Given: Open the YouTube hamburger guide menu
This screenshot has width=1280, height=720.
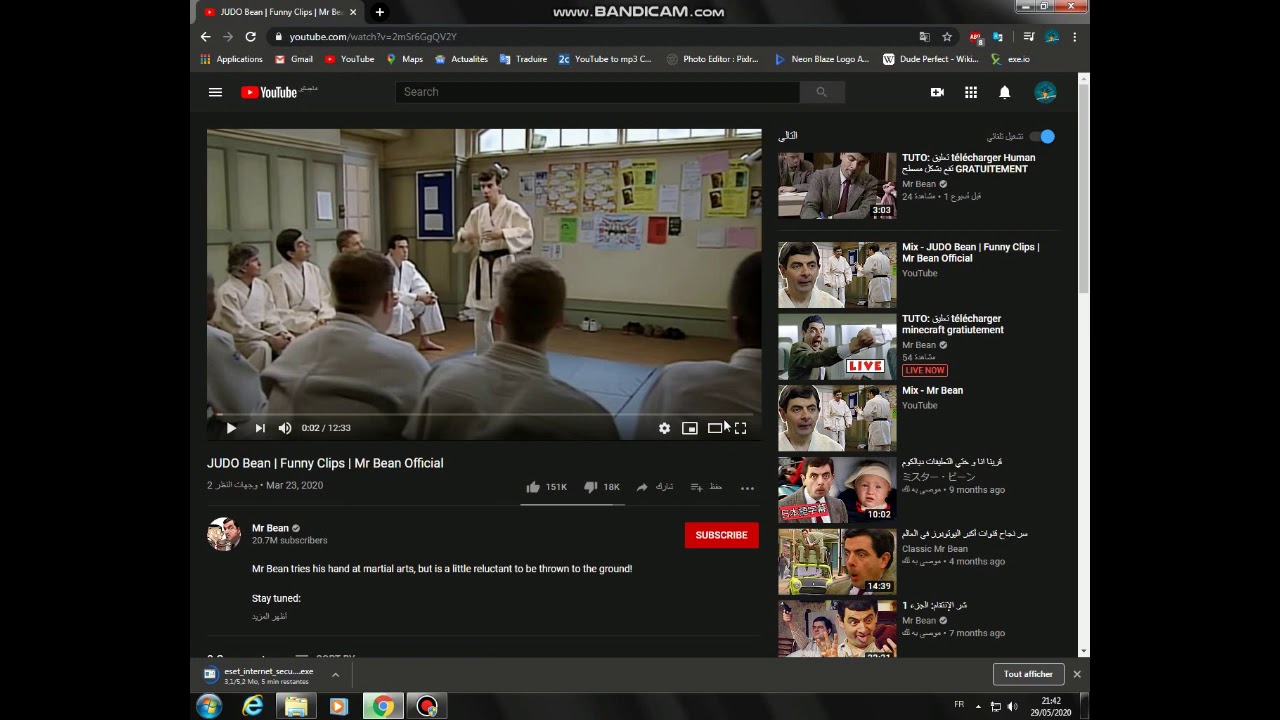Looking at the screenshot, I should (215, 92).
